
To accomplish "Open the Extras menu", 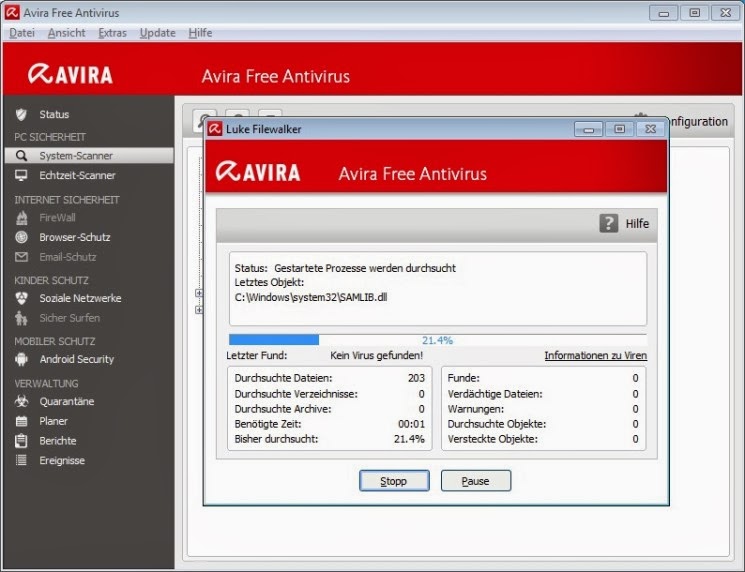I will [x=112, y=33].
